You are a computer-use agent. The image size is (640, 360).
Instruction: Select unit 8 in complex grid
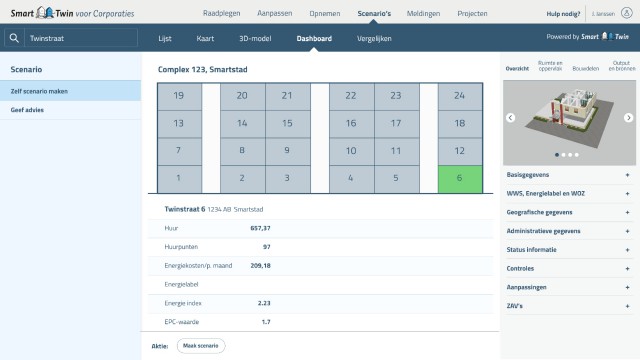[242, 151]
